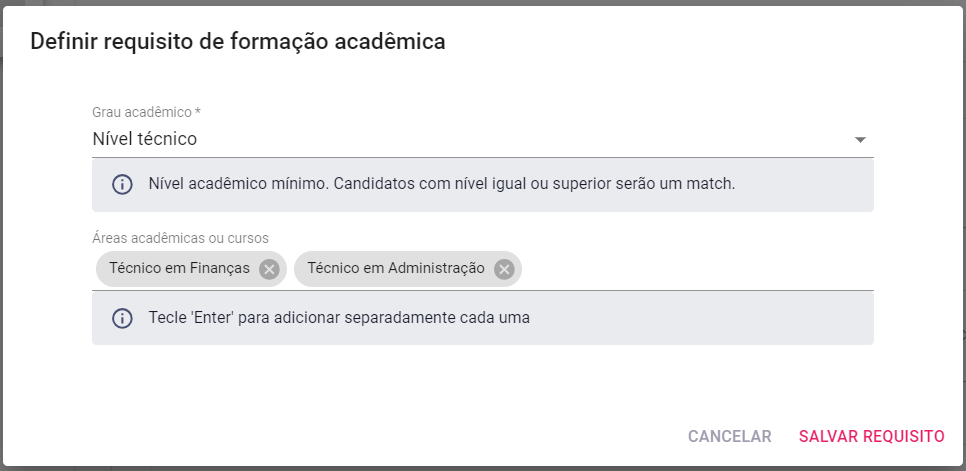
Task: Click blank right side of the 'Enter' hint banner
Action: tap(701, 318)
